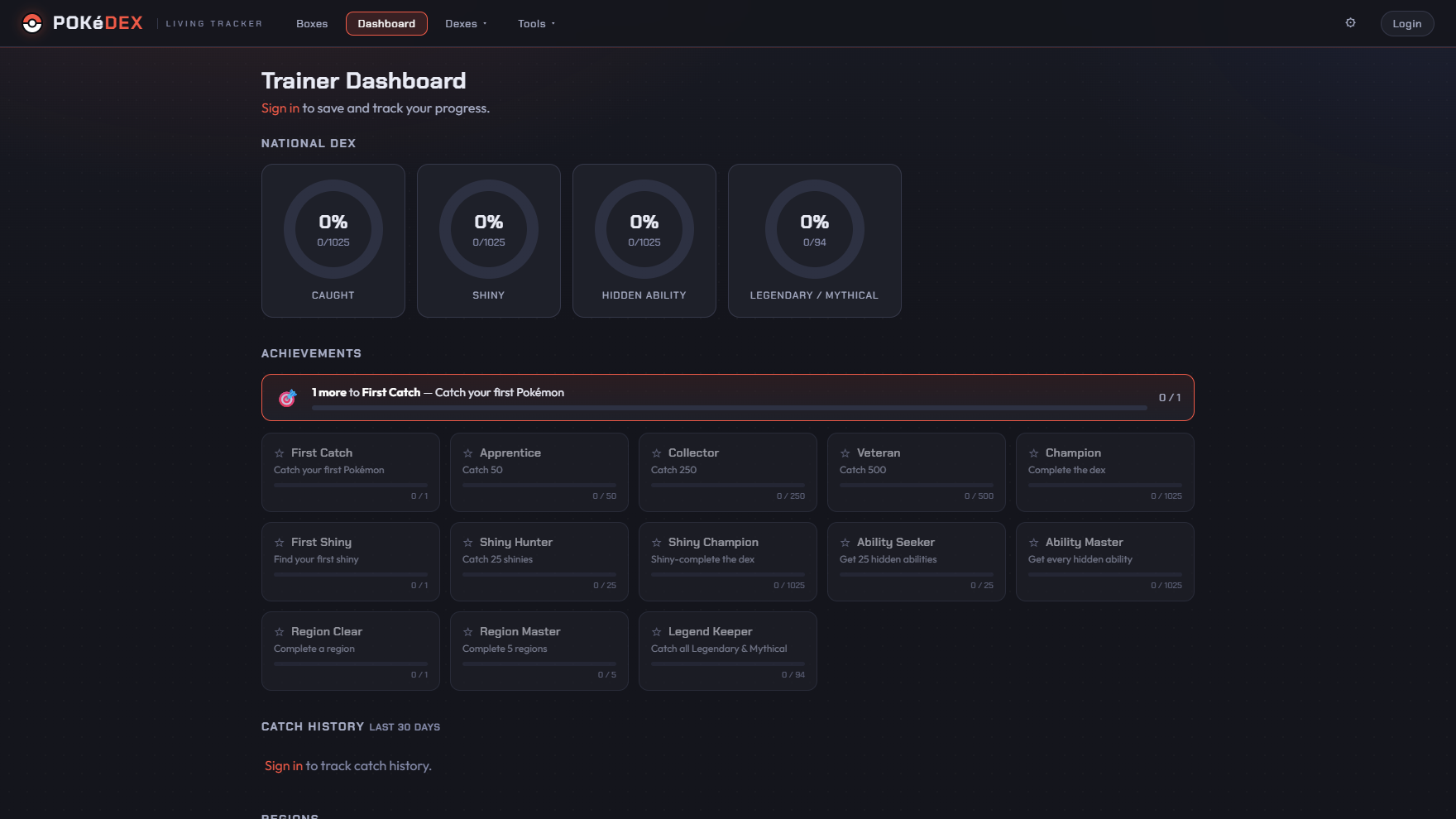Click the star icon on Shiny Champion card
Image resolution: width=1456 pixels, height=819 pixels.
pyautogui.click(x=657, y=543)
